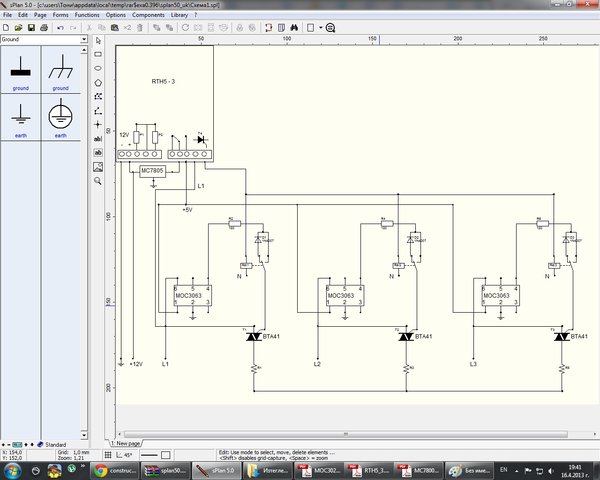Screen dimensions: 600x480
Task: Select the arrow pointer tool
Action: [98, 40]
